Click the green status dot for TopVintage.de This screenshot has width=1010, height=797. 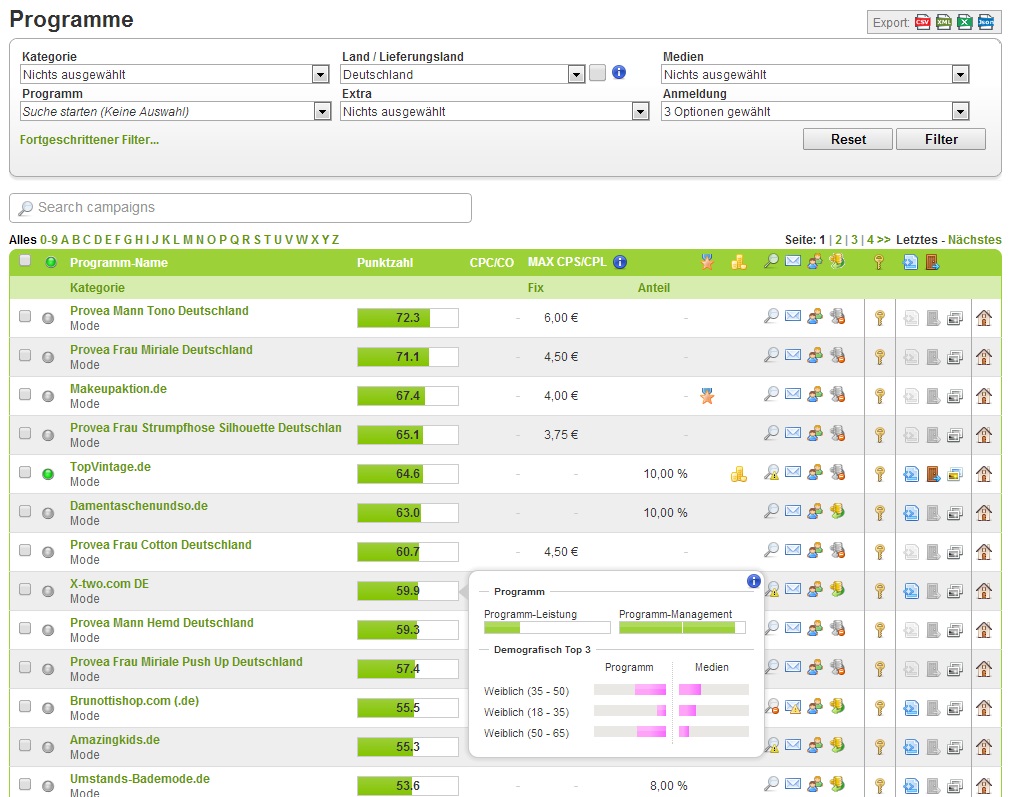tap(48, 474)
